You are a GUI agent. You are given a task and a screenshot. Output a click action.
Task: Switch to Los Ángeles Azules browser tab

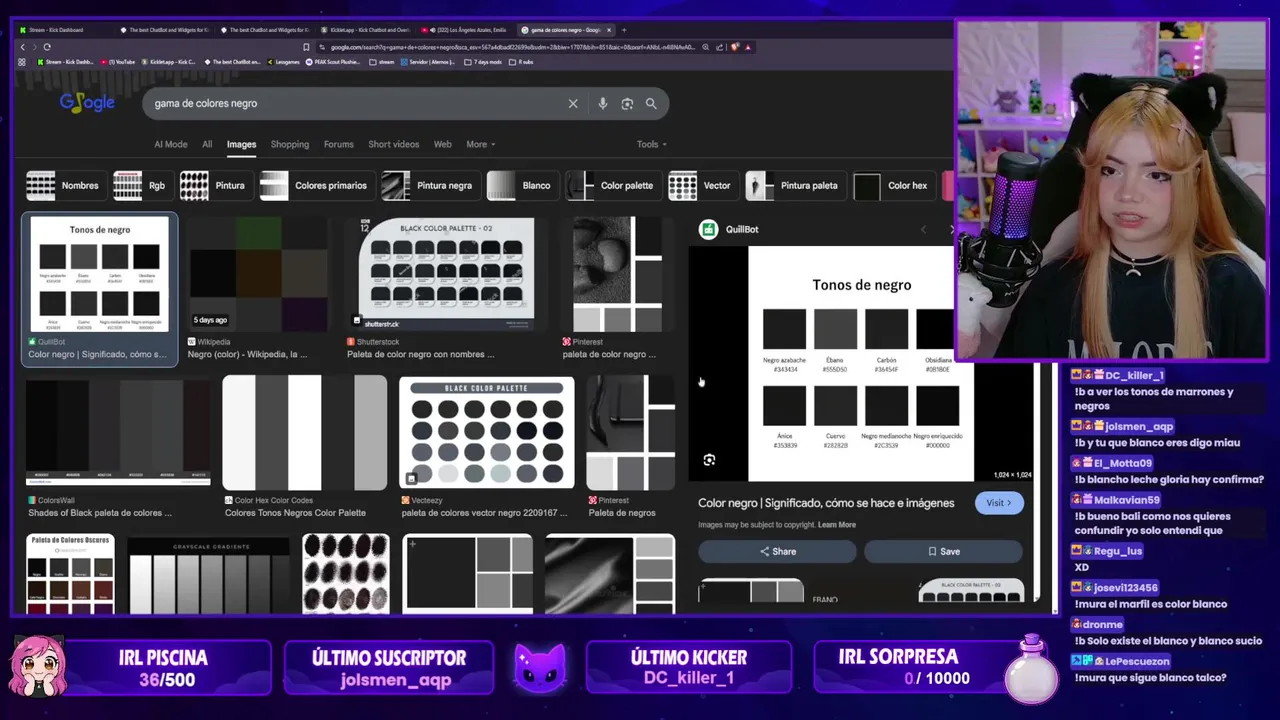[x=465, y=30]
